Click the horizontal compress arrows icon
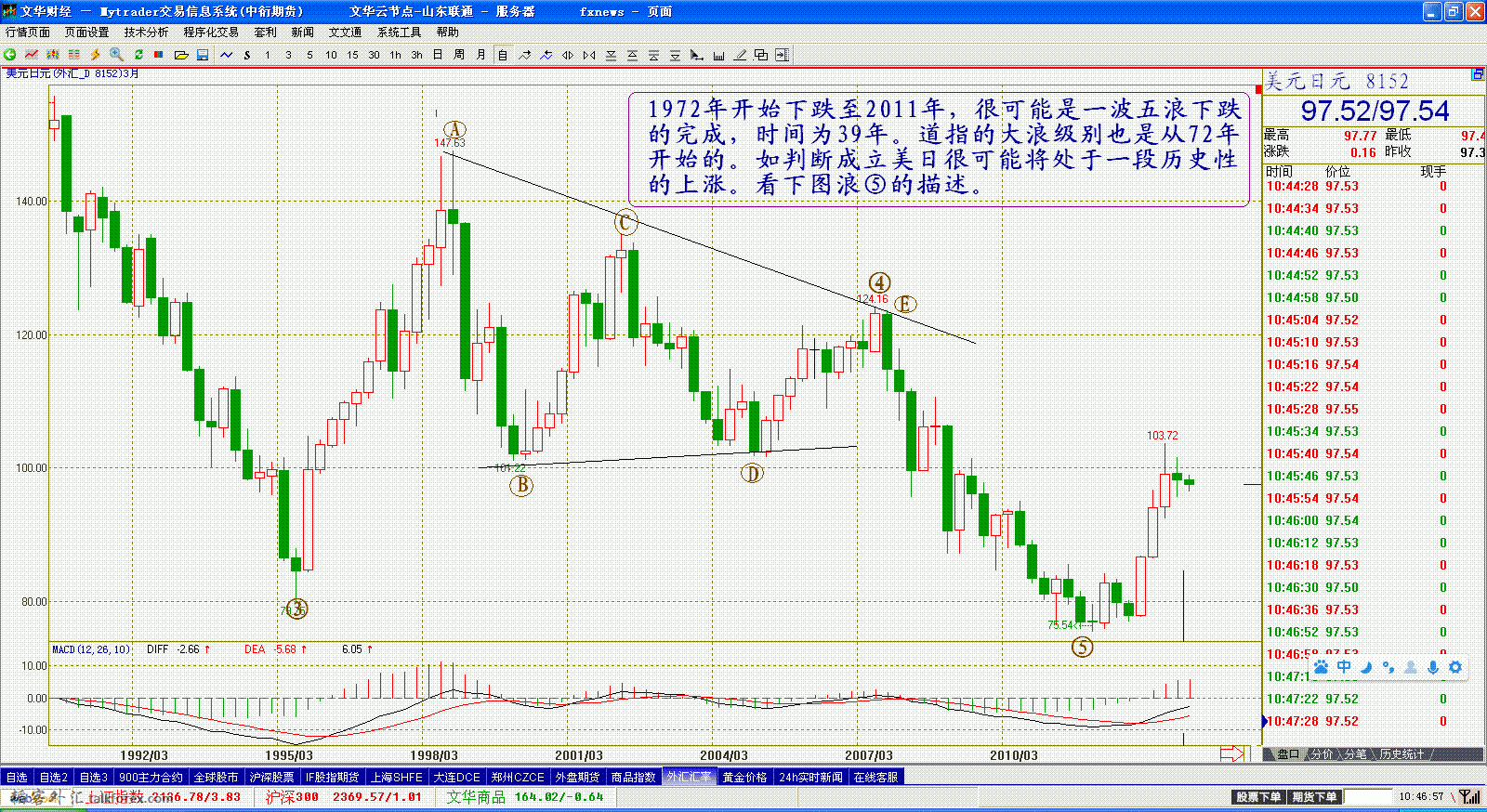This screenshot has height=812, width=1487. [x=589, y=55]
